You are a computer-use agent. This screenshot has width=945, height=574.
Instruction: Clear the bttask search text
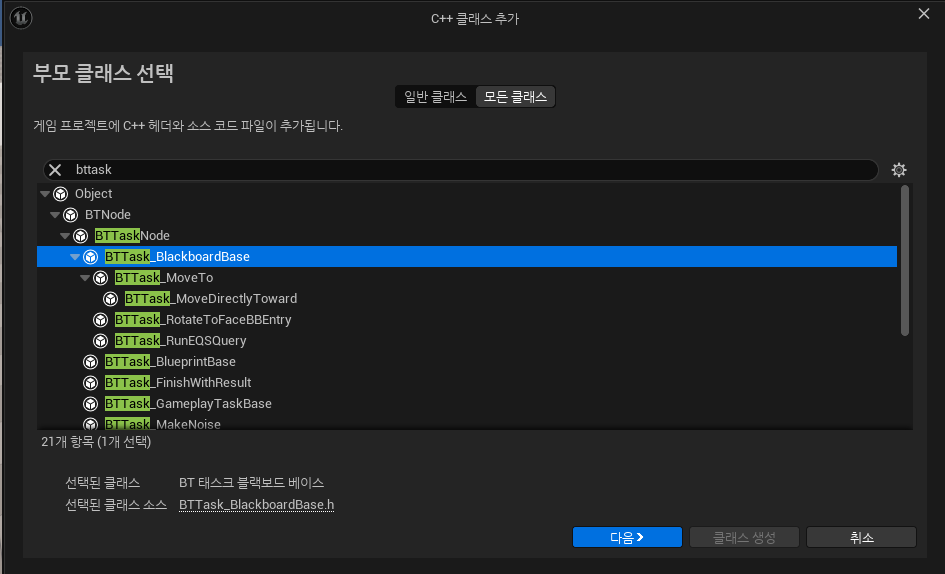[55, 170]
